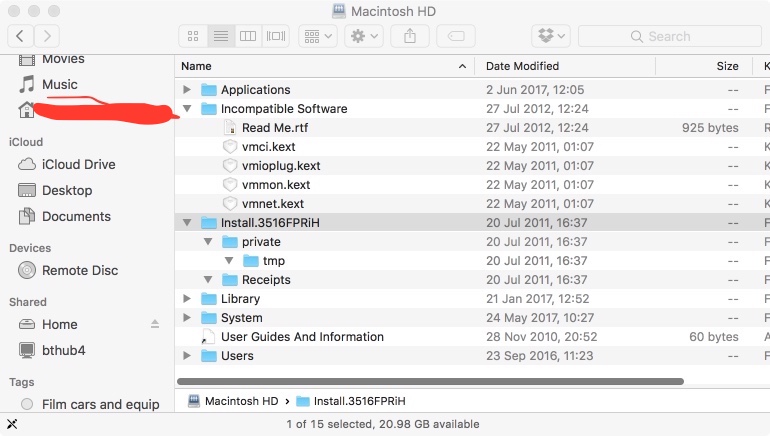Image resolution: width=770 pixels, height=436 pixels.
Task: Eject the Home shared item
Action: 155,324
